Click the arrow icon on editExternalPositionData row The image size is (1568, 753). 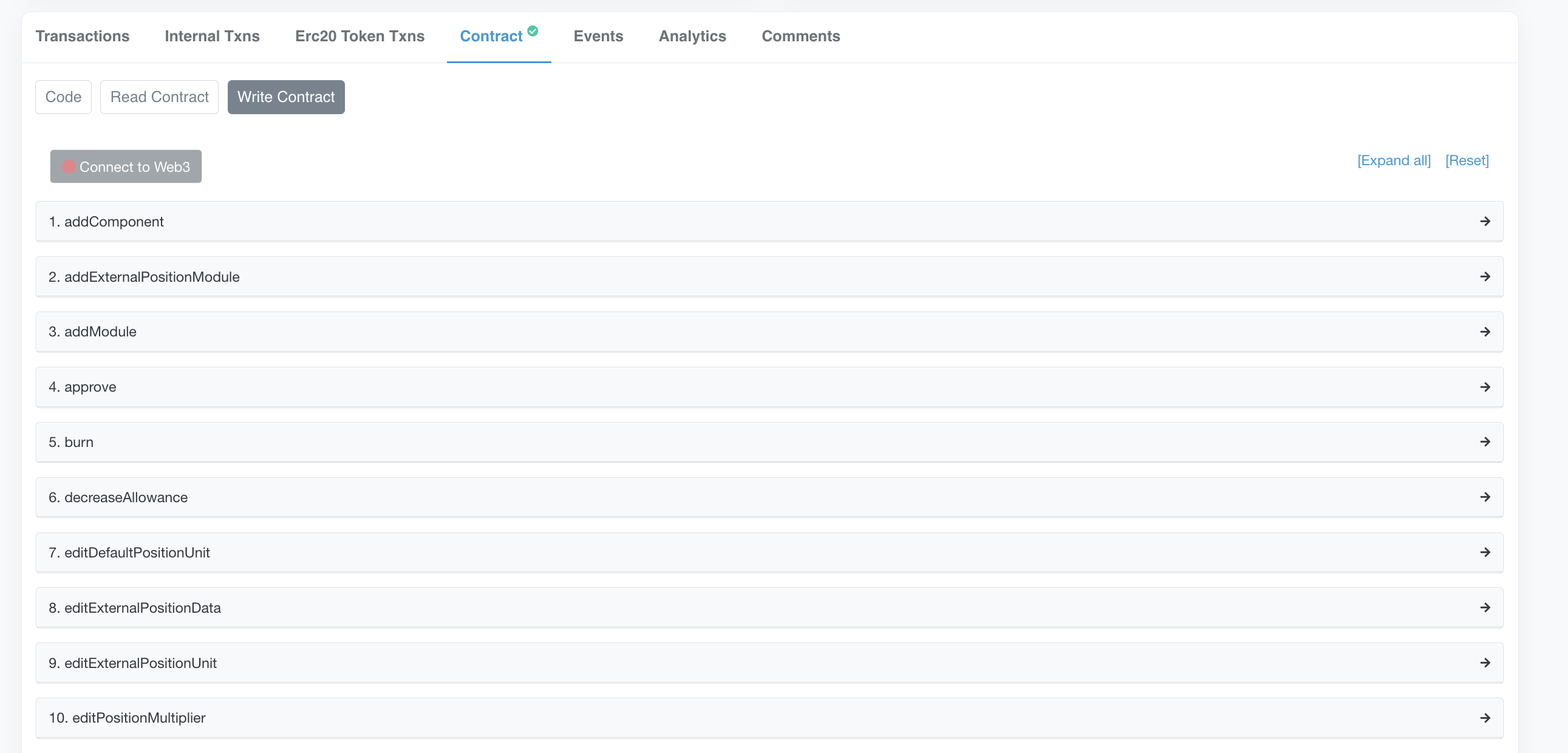[1485, 607]
